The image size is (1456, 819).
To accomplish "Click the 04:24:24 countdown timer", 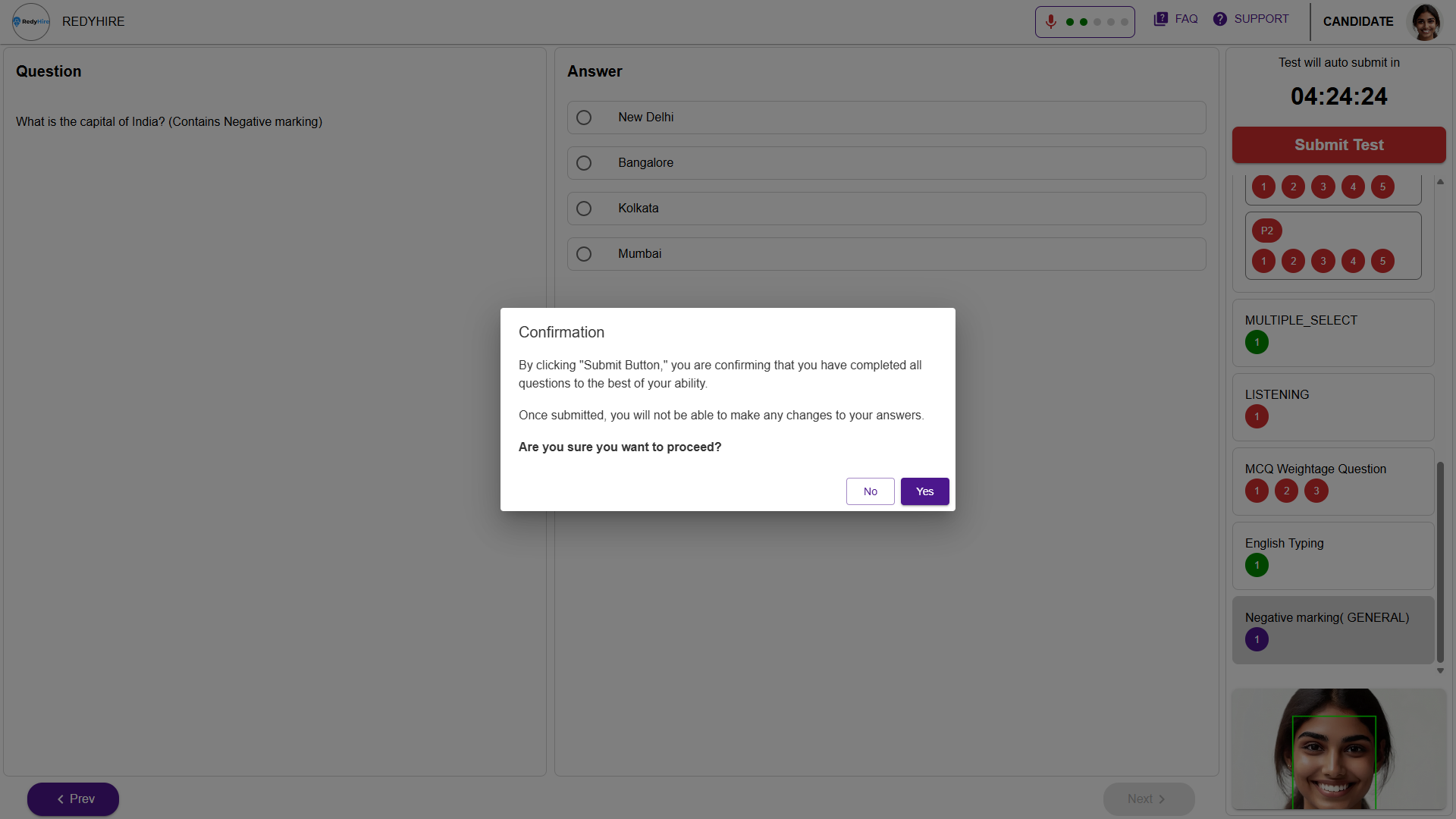I will (x=1338, y=96).
